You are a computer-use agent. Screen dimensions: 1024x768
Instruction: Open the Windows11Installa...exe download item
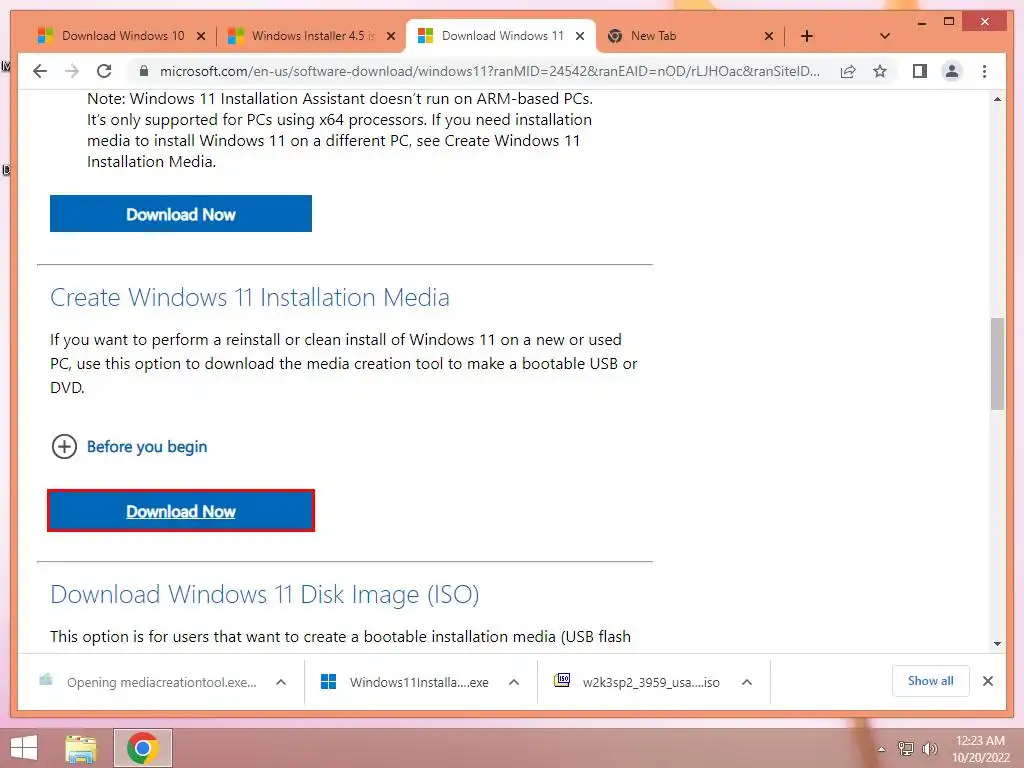(405, 682)
